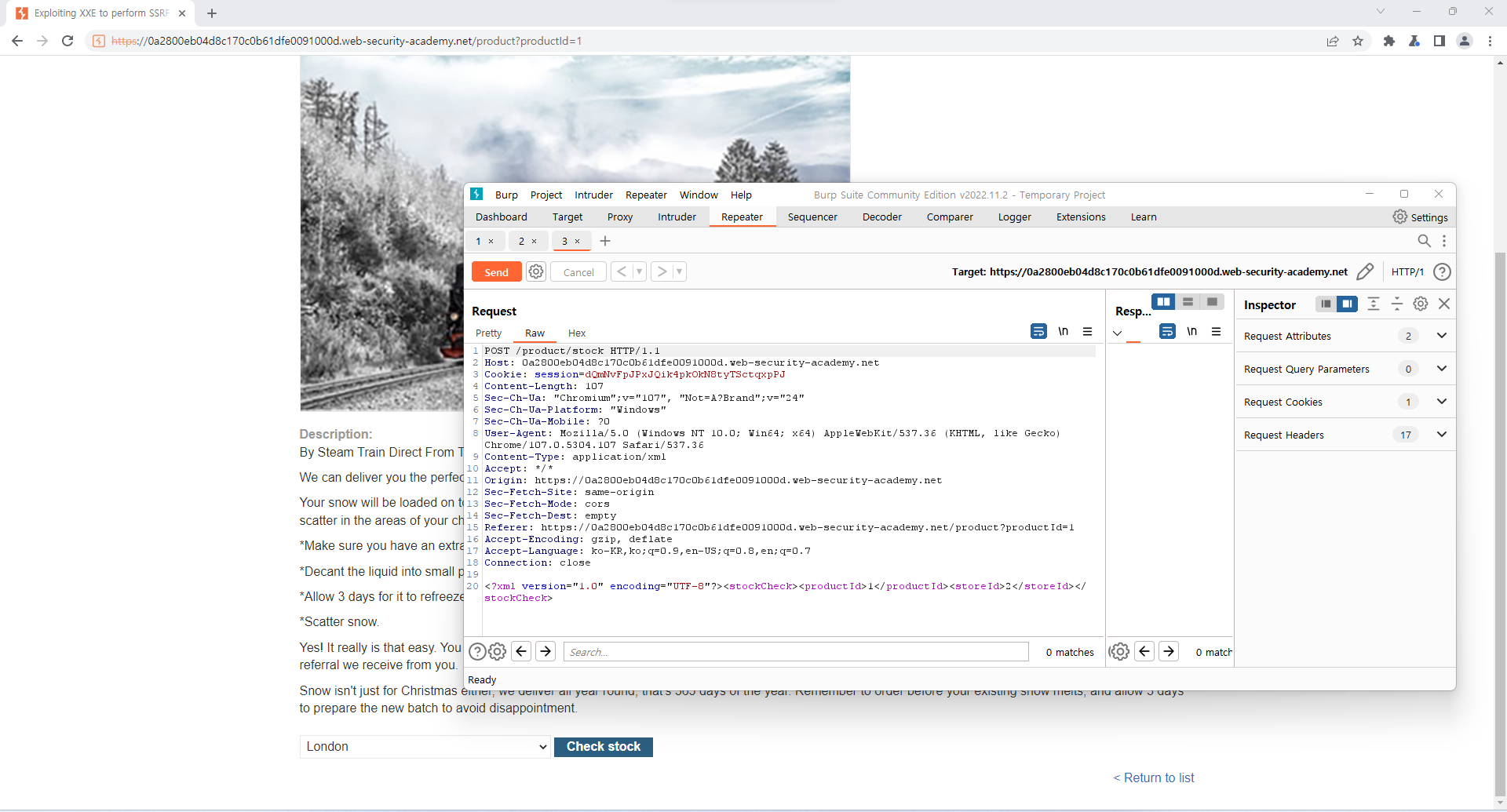Open Repeater help question mark icon
The width and height of the screenshot is (1507, 812).
(x=1442, y=271)
